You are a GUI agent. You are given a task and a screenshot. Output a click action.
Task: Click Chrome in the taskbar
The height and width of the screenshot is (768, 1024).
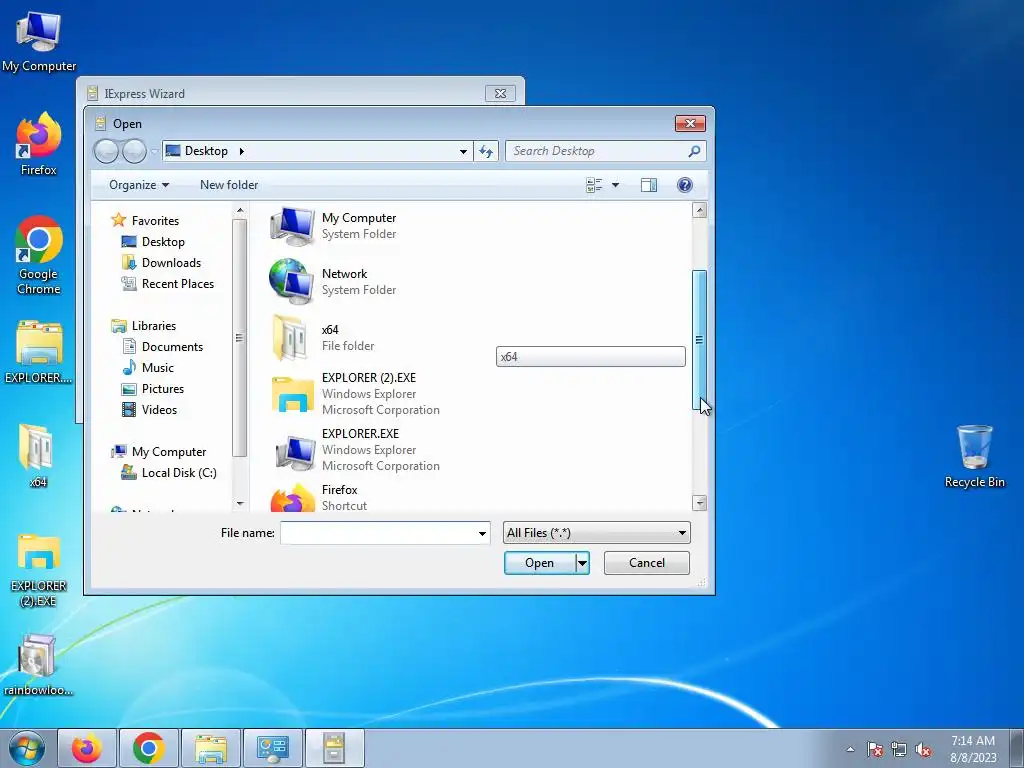[x=149, y=748]
